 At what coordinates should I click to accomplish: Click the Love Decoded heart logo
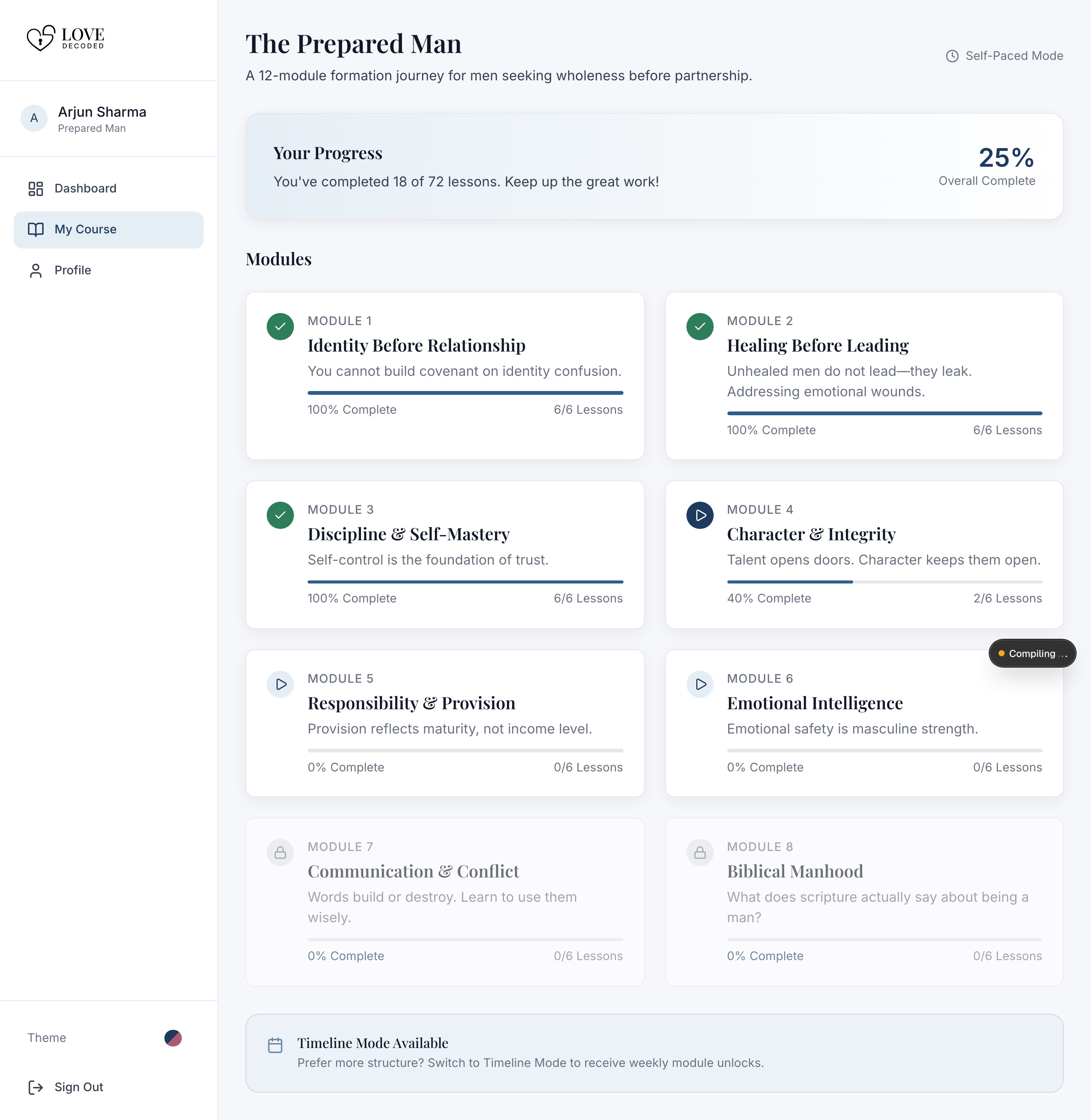(41, 38)
